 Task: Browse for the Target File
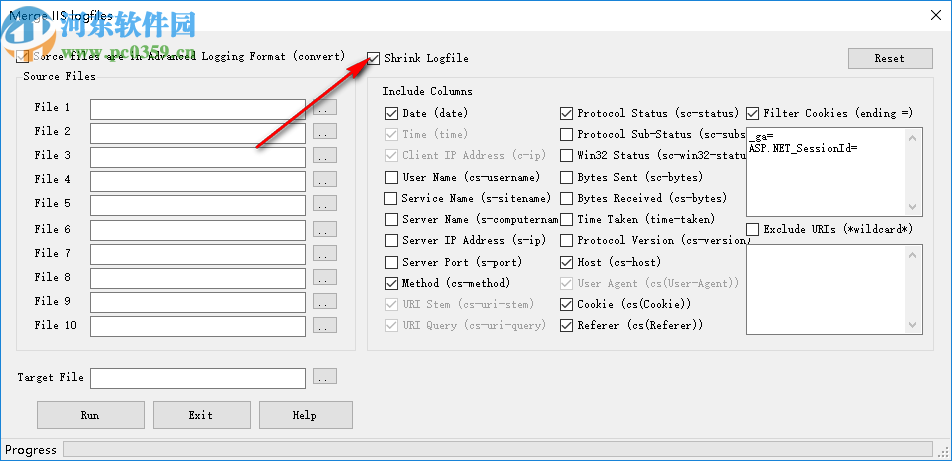pyautogui.click(x=325, y=377)
